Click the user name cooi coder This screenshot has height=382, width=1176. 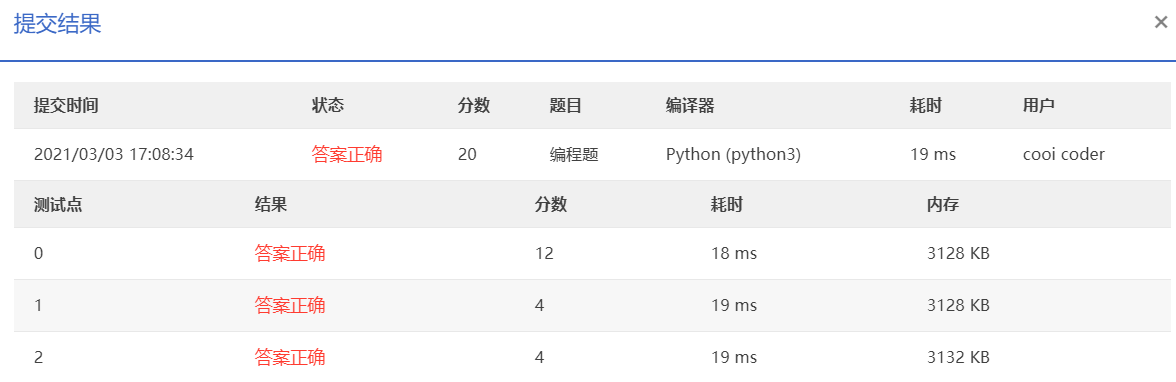[x=1064, y=155]
